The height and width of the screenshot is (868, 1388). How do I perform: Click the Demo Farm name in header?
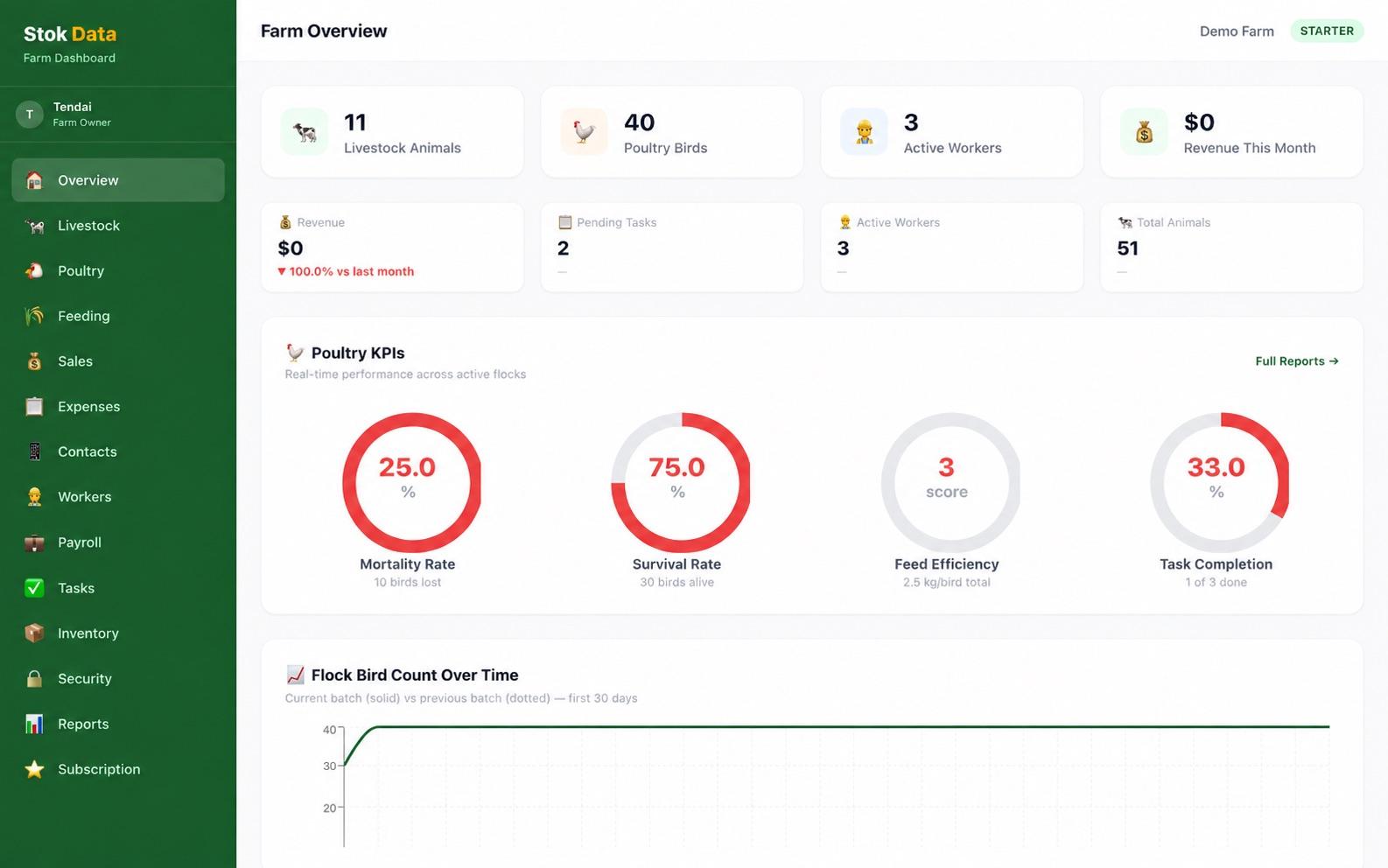pos(1237,31)
